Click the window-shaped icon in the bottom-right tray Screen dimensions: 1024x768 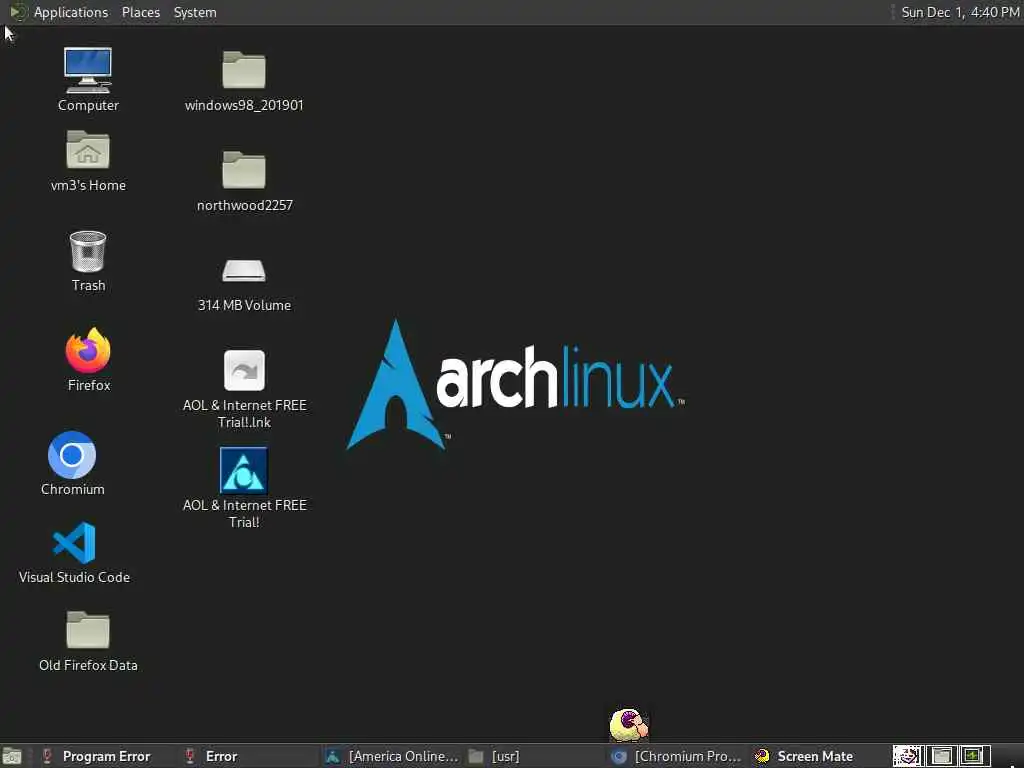[x=942, y=756]
